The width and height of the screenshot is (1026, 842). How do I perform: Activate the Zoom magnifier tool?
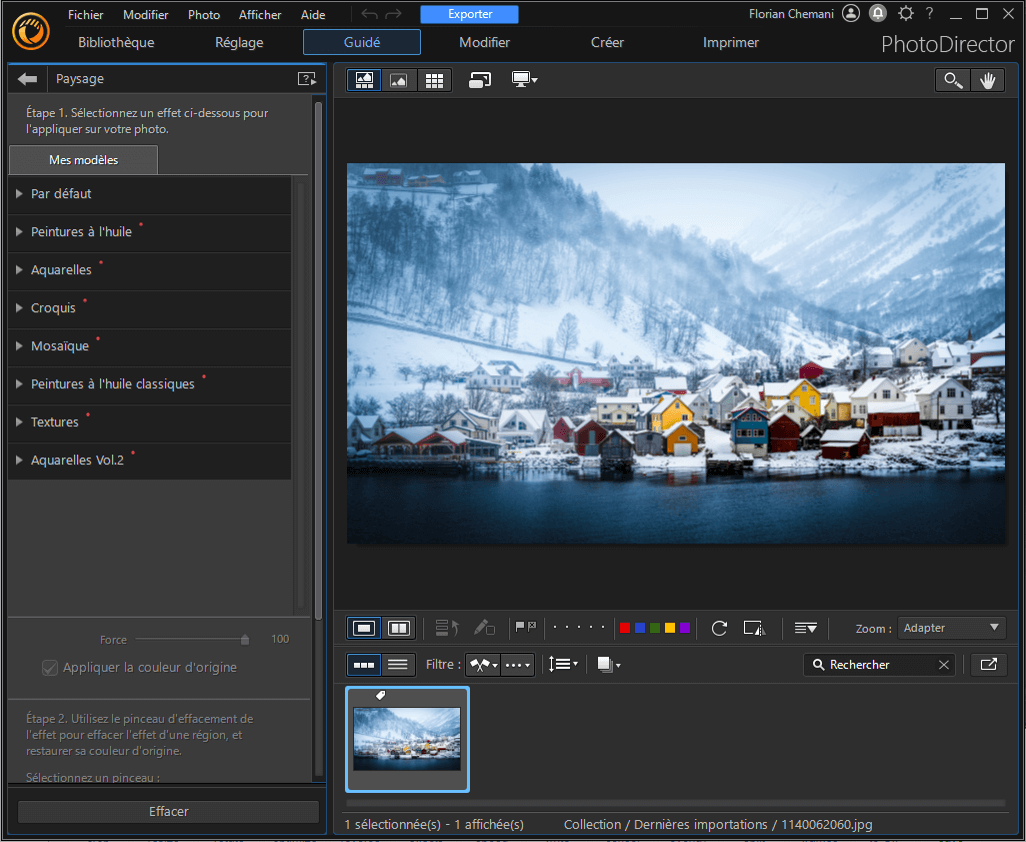coord(952,80)
